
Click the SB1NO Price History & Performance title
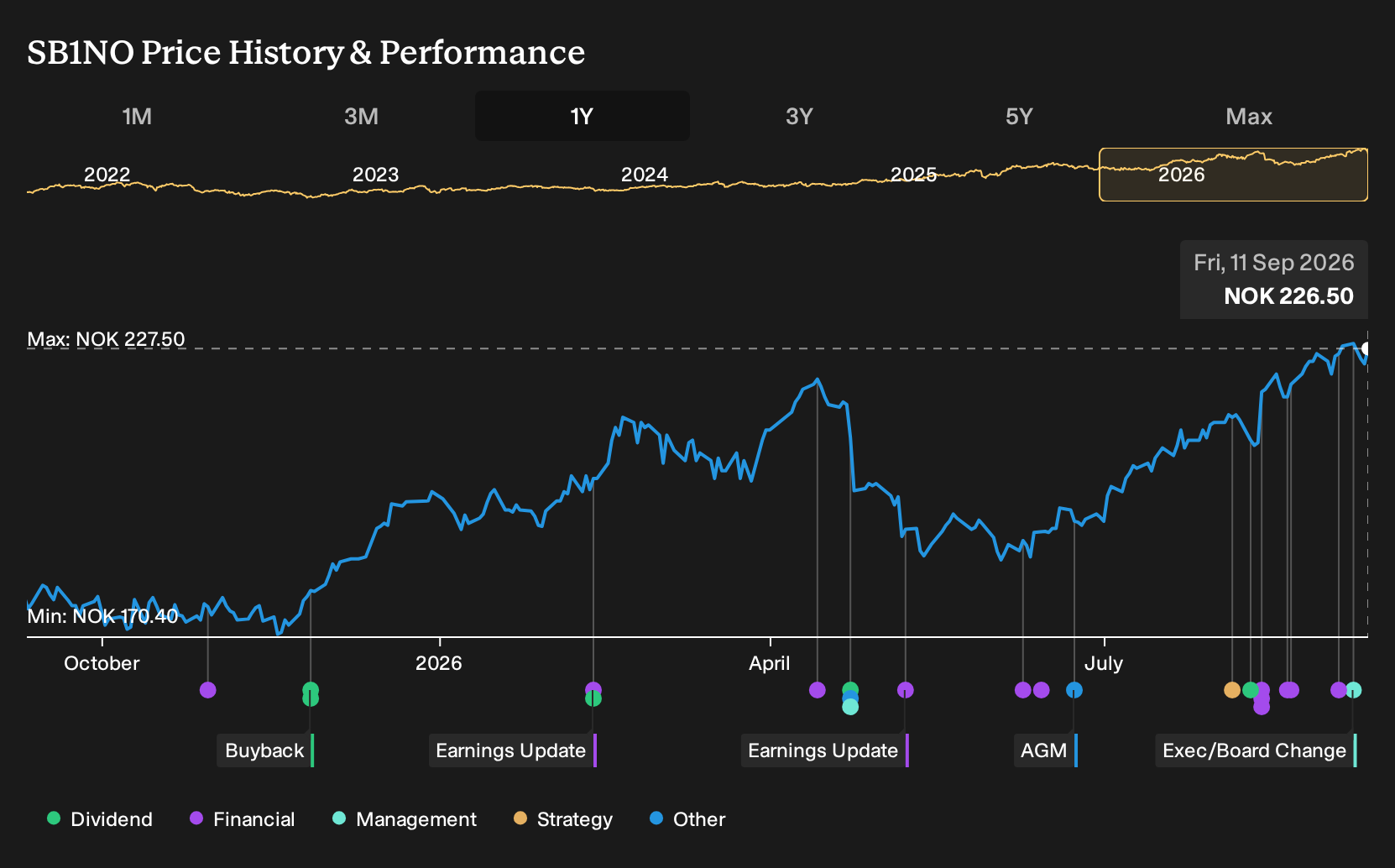pos(306,53)
